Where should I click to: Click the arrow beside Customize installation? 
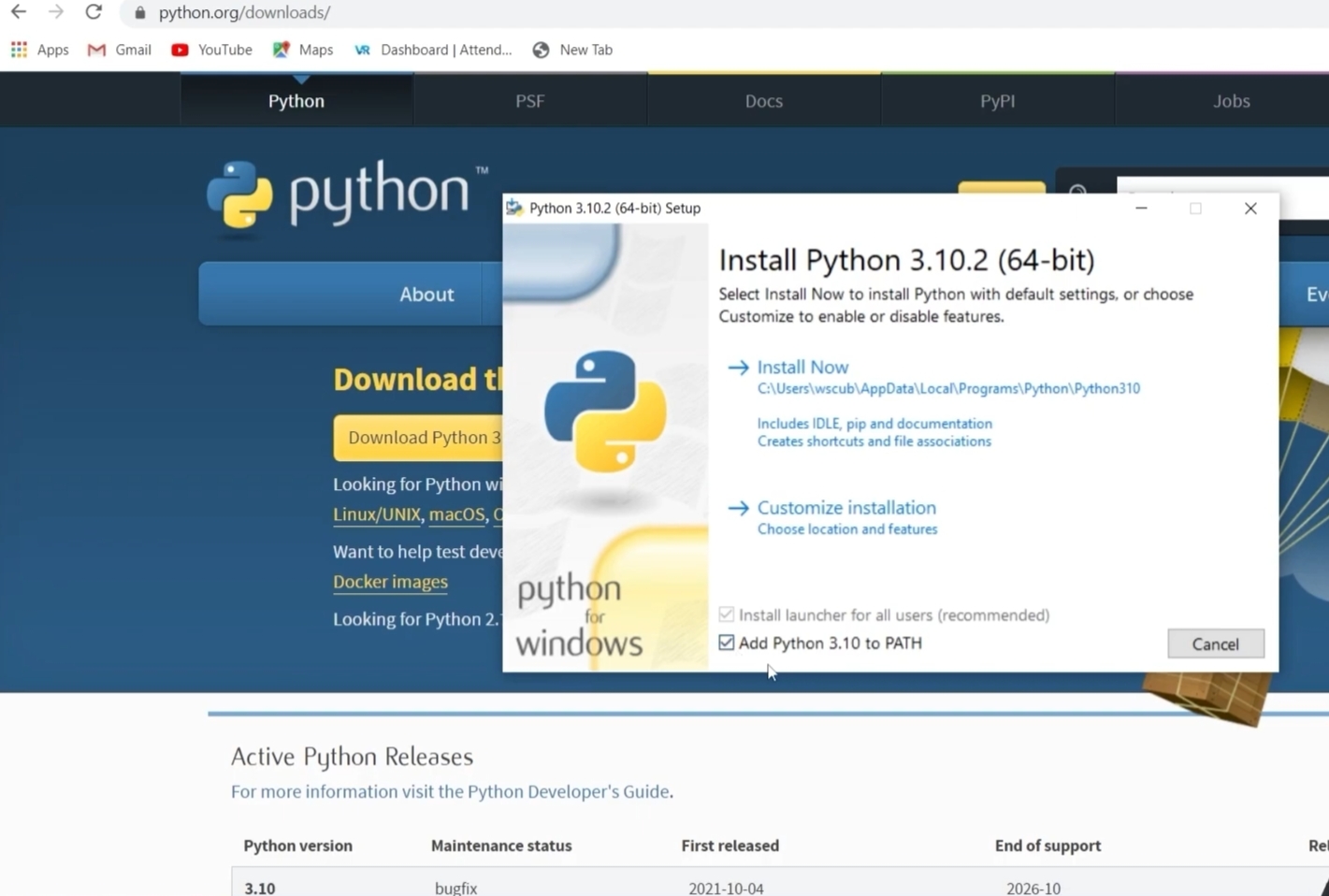click(x=738, y=508)
